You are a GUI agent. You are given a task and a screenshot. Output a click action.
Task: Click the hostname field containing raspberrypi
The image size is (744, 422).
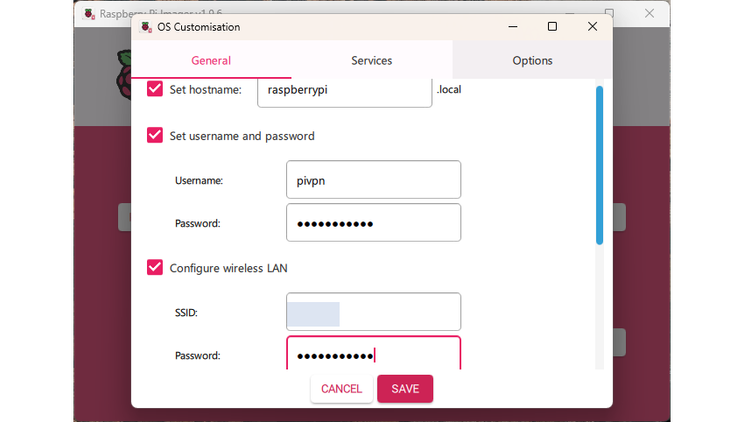click(344, 92)
